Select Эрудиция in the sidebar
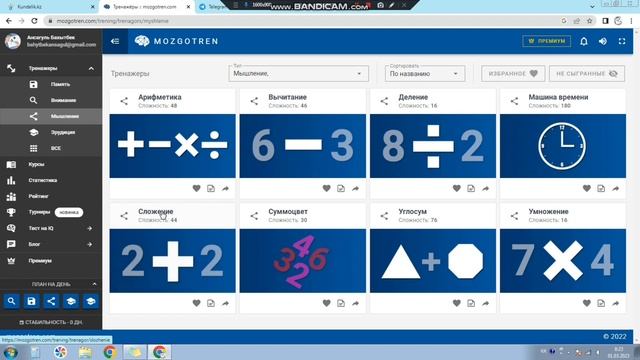The width and height of the screenshot is (640, 360). click(x=51, y=132)
